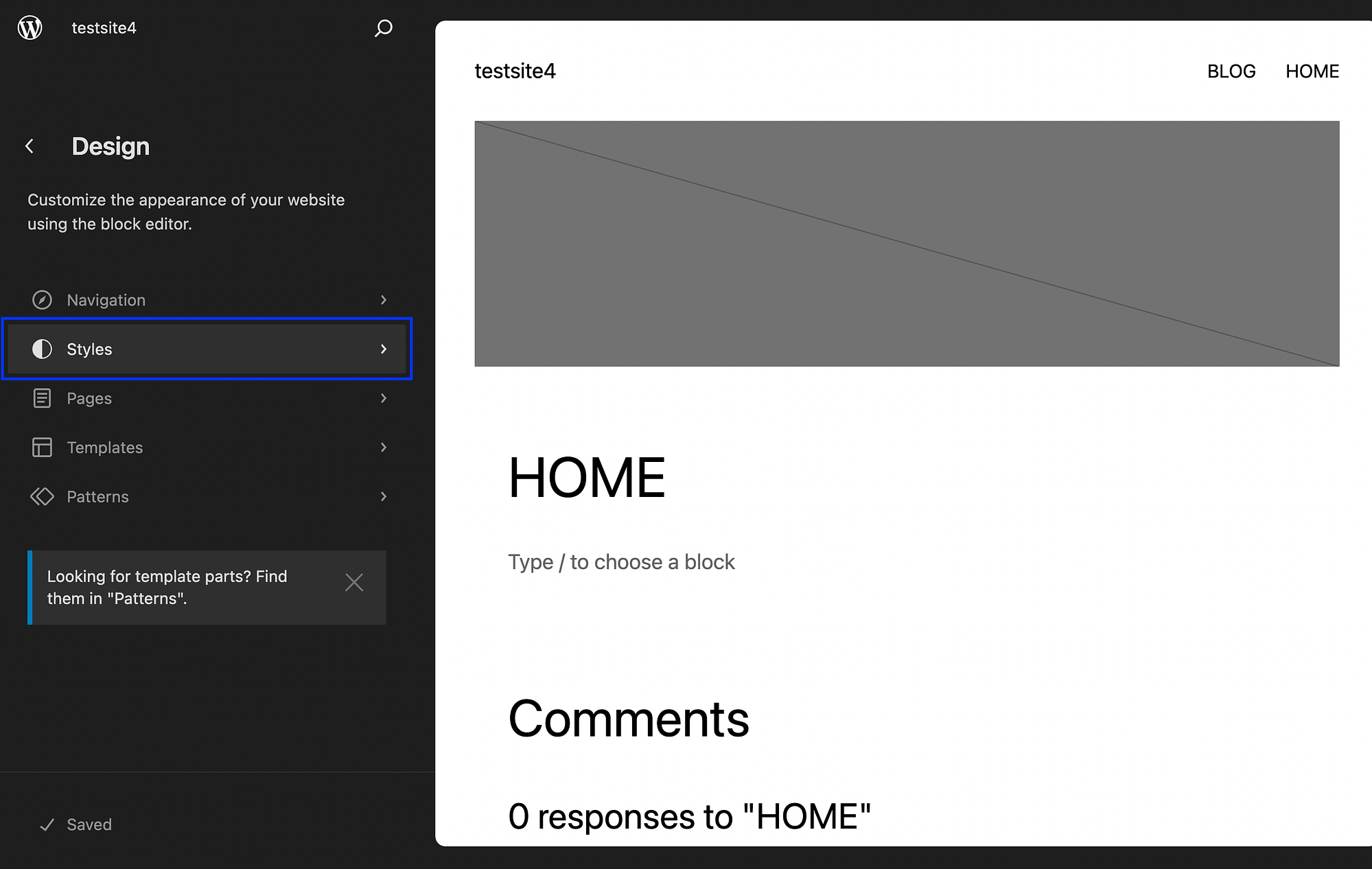Toggle the Styles panel open
This screenshot has height=869, width=1372.
210,349
